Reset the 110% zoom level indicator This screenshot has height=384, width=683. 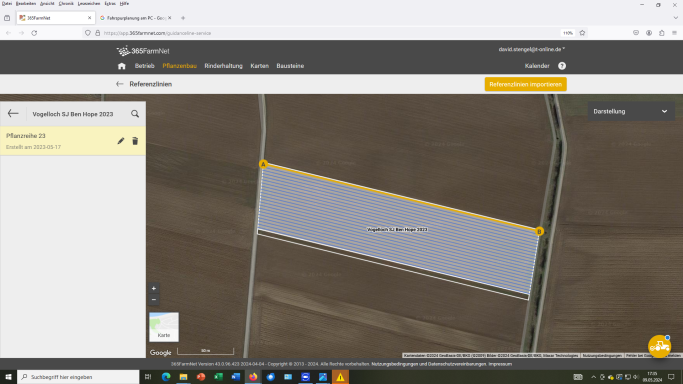pos(567,33)
